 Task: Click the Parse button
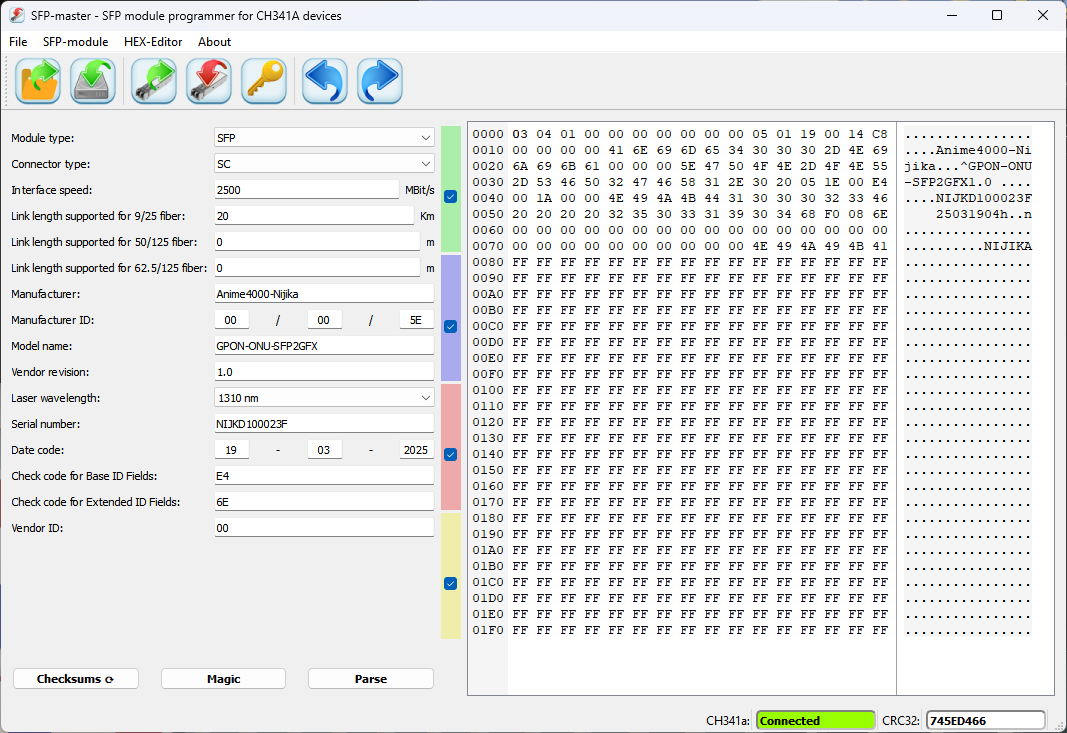point(371,679)
